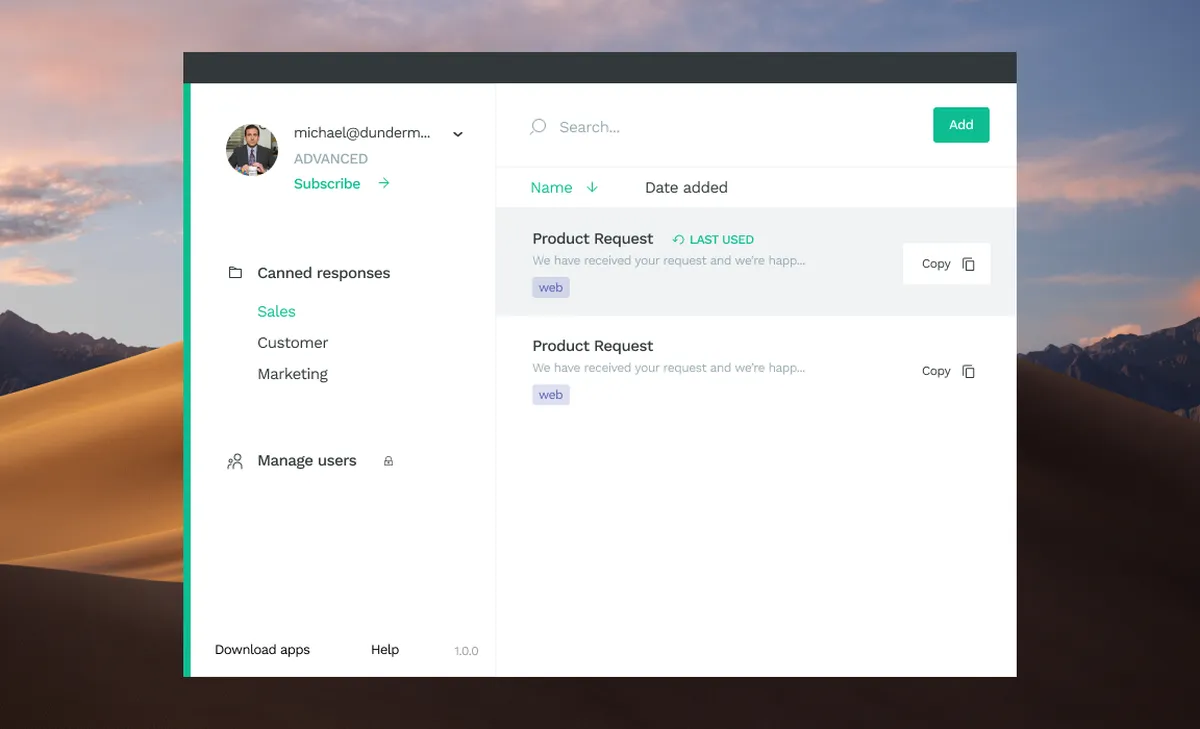
Task: Open the last used Product Request response
Action: 593,239
